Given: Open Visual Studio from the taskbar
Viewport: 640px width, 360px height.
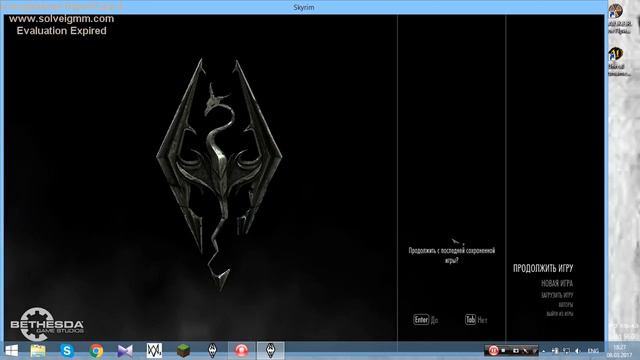Looking at the screenshot, I should click(125, 351).
